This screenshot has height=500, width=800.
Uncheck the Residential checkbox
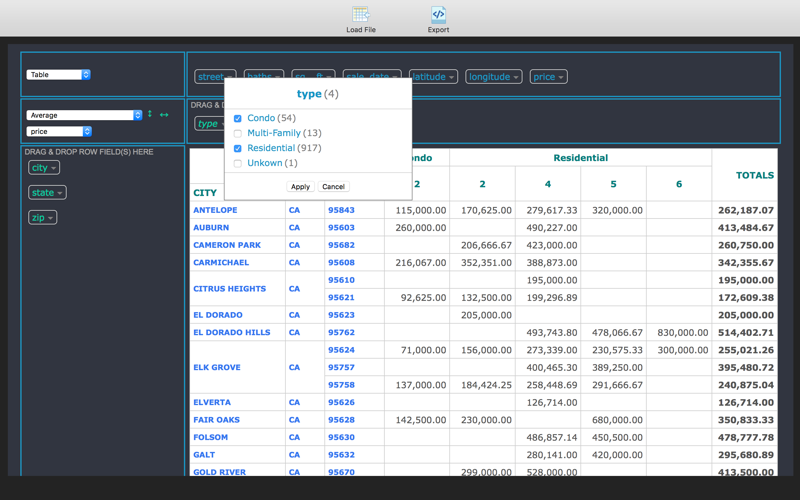tap(238, 148)
